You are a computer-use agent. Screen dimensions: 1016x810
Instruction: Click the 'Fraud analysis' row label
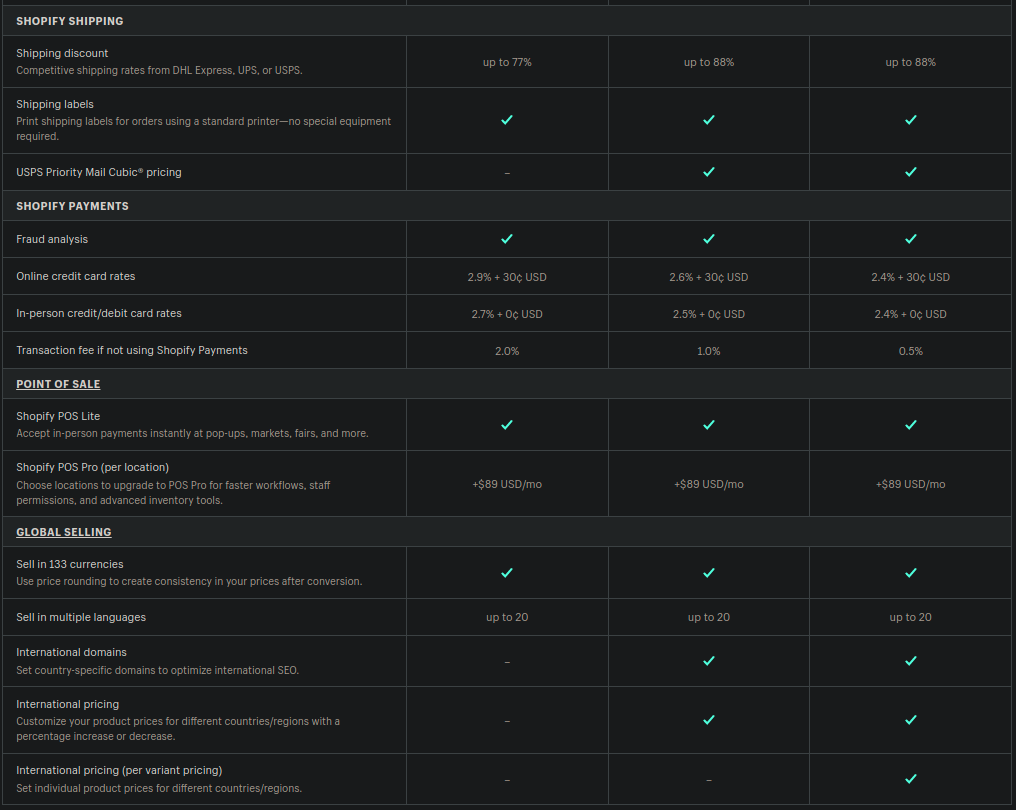point(52,239)
